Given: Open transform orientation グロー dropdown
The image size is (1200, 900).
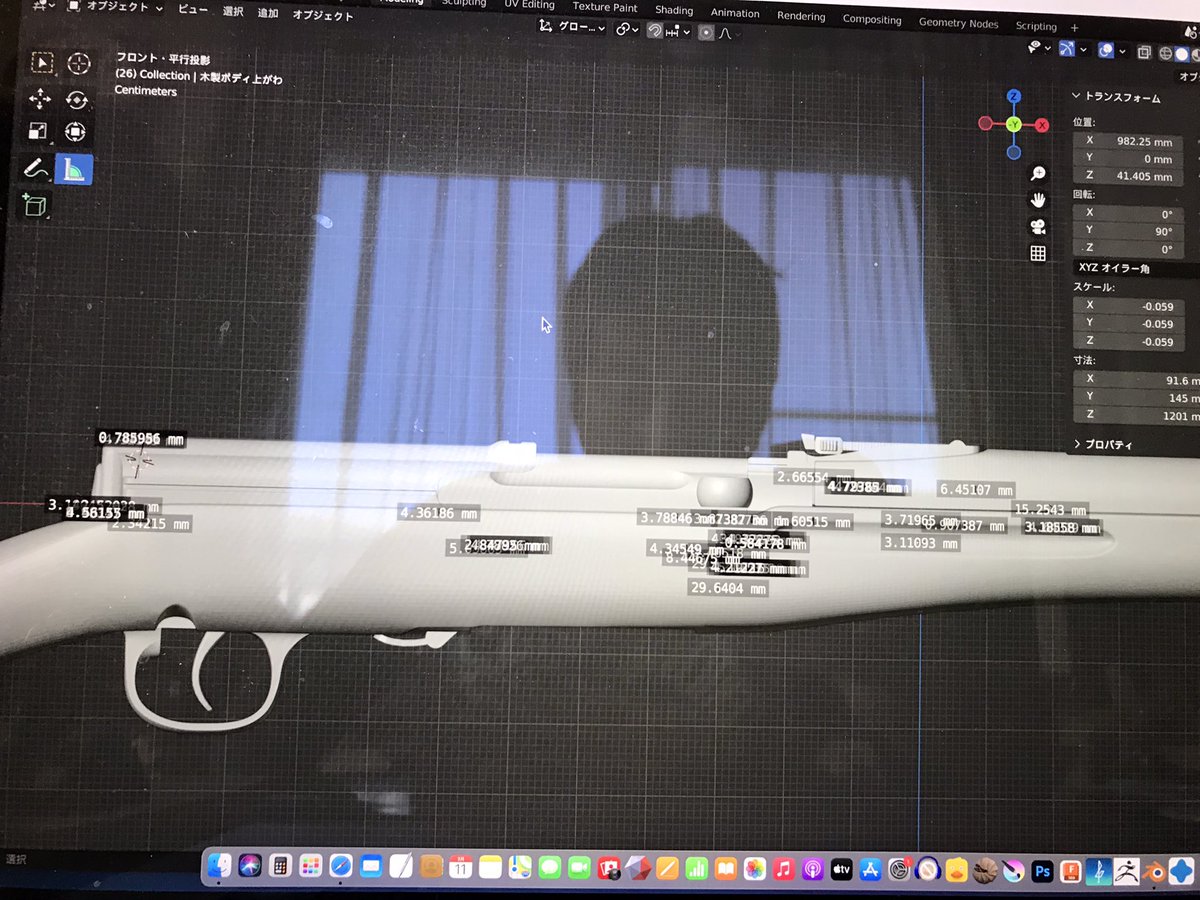Looking at the screenshot, I should (x=572, y=29).
